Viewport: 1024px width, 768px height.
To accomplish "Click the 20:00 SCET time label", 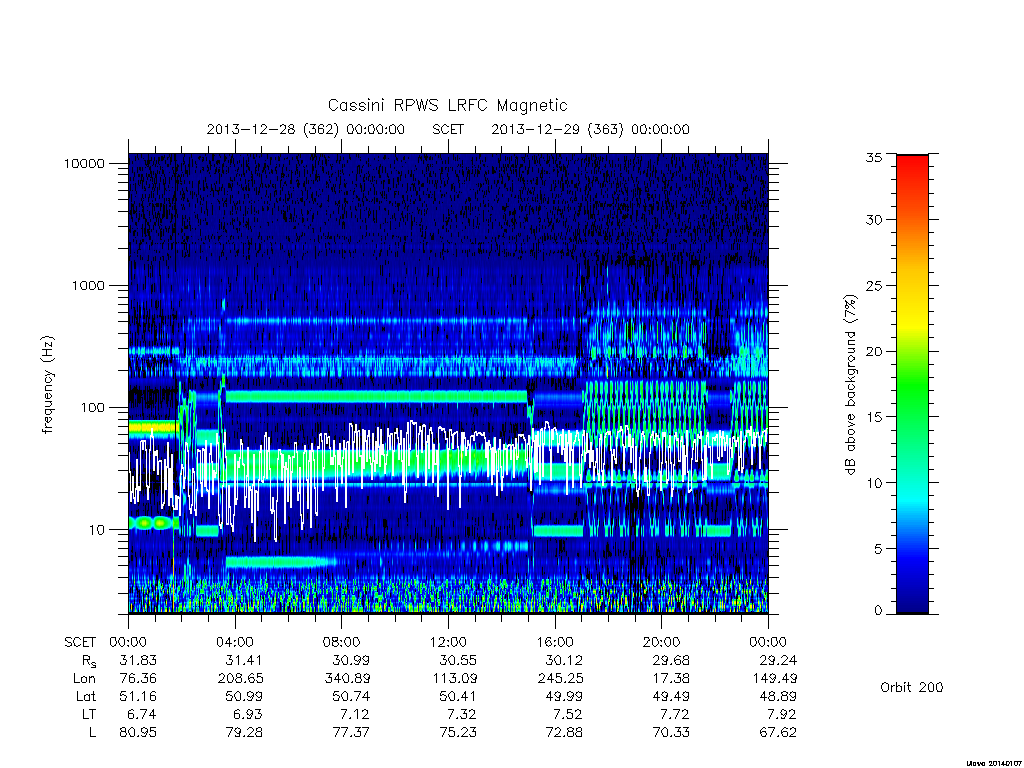I will [661, 642].
